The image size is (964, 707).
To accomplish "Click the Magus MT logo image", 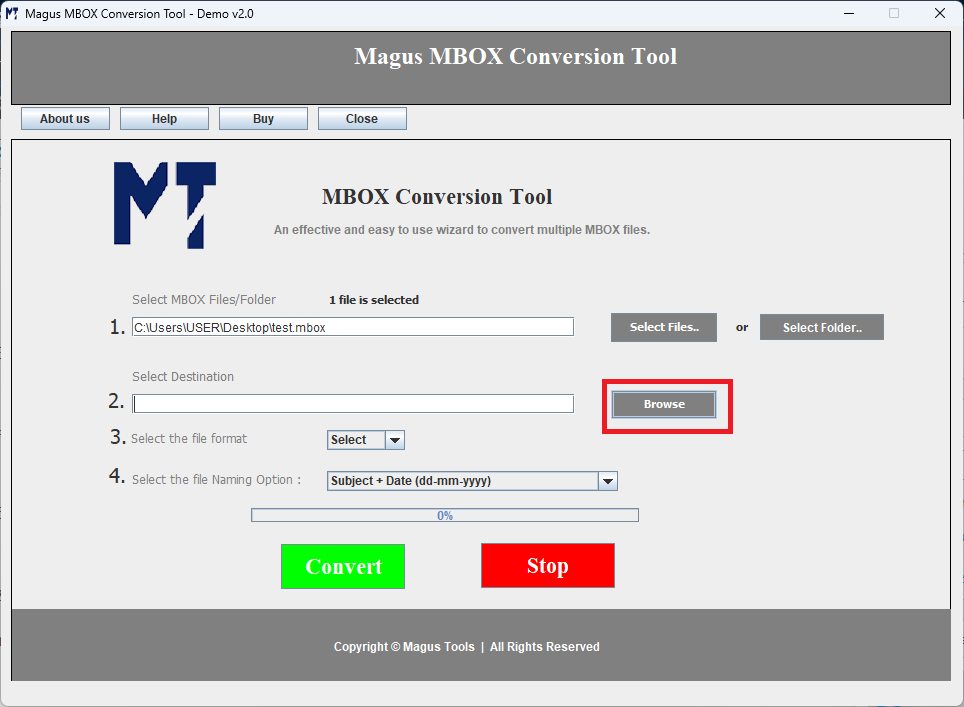I will pyautogui.click(x=165, y=205).
